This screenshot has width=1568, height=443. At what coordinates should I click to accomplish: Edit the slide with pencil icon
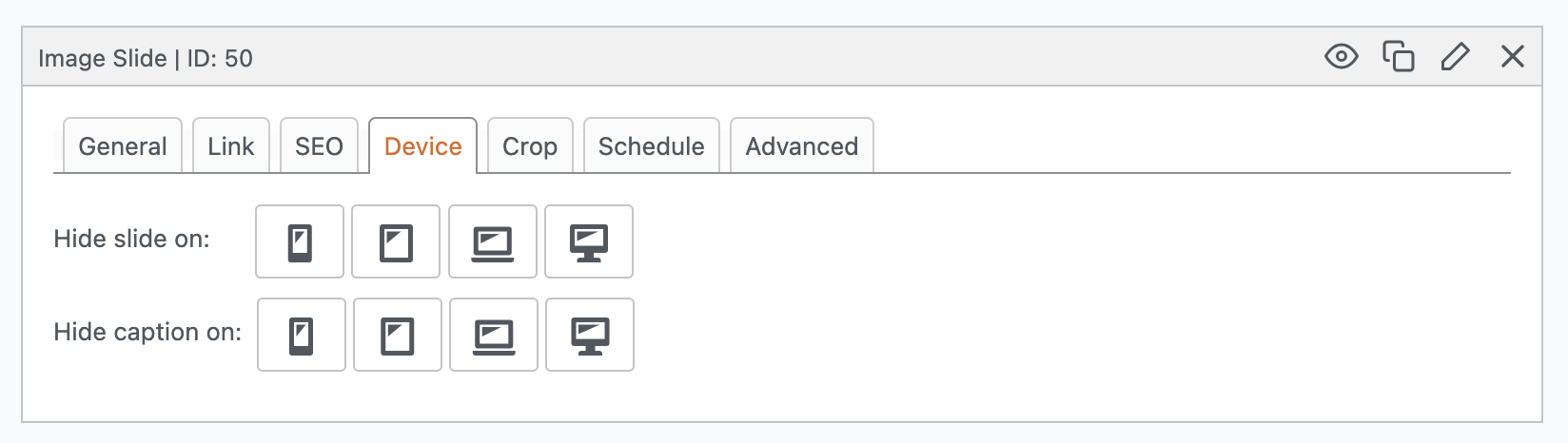(x=1455, y=57)
